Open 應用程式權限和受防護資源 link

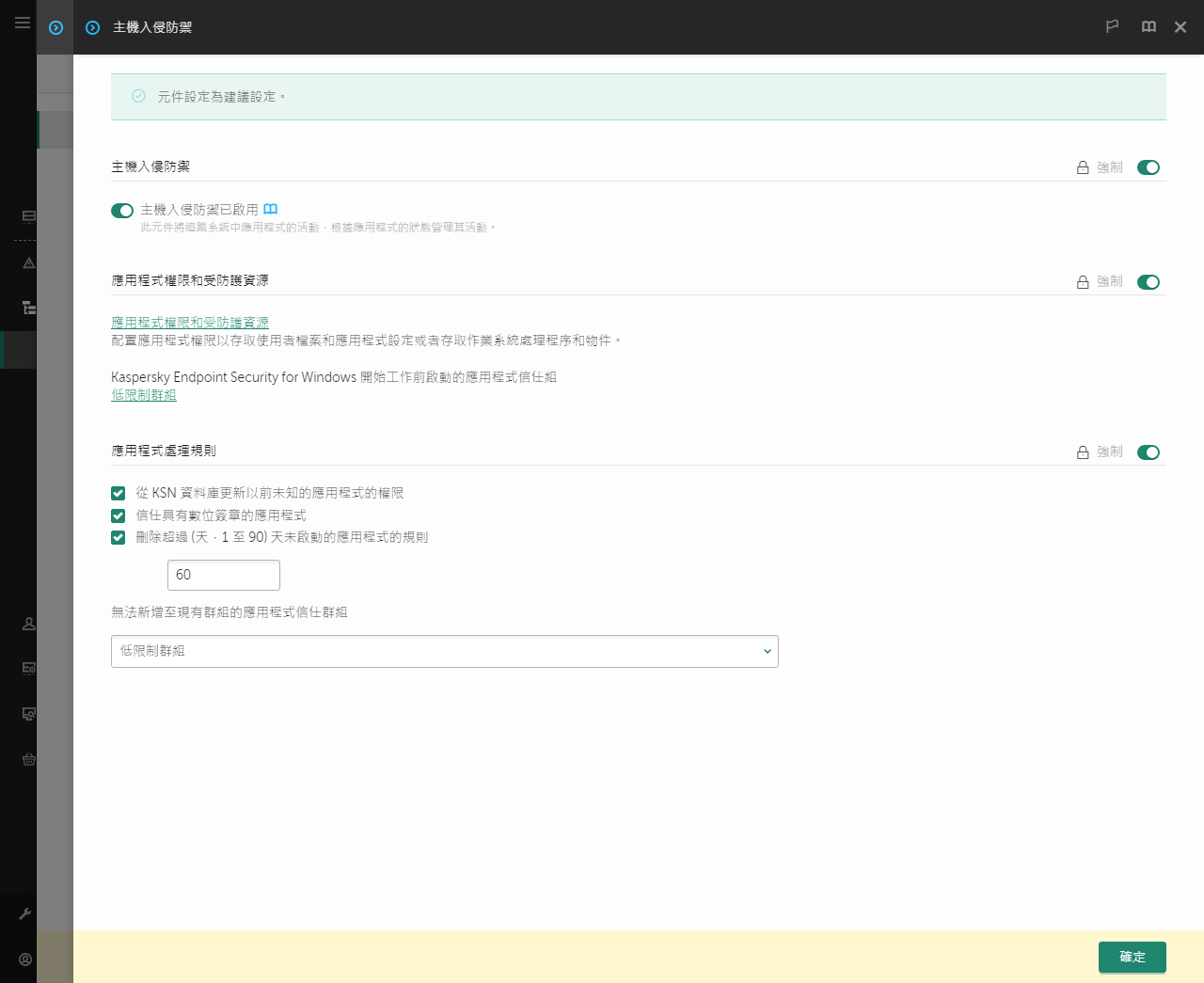click(190, 323)
